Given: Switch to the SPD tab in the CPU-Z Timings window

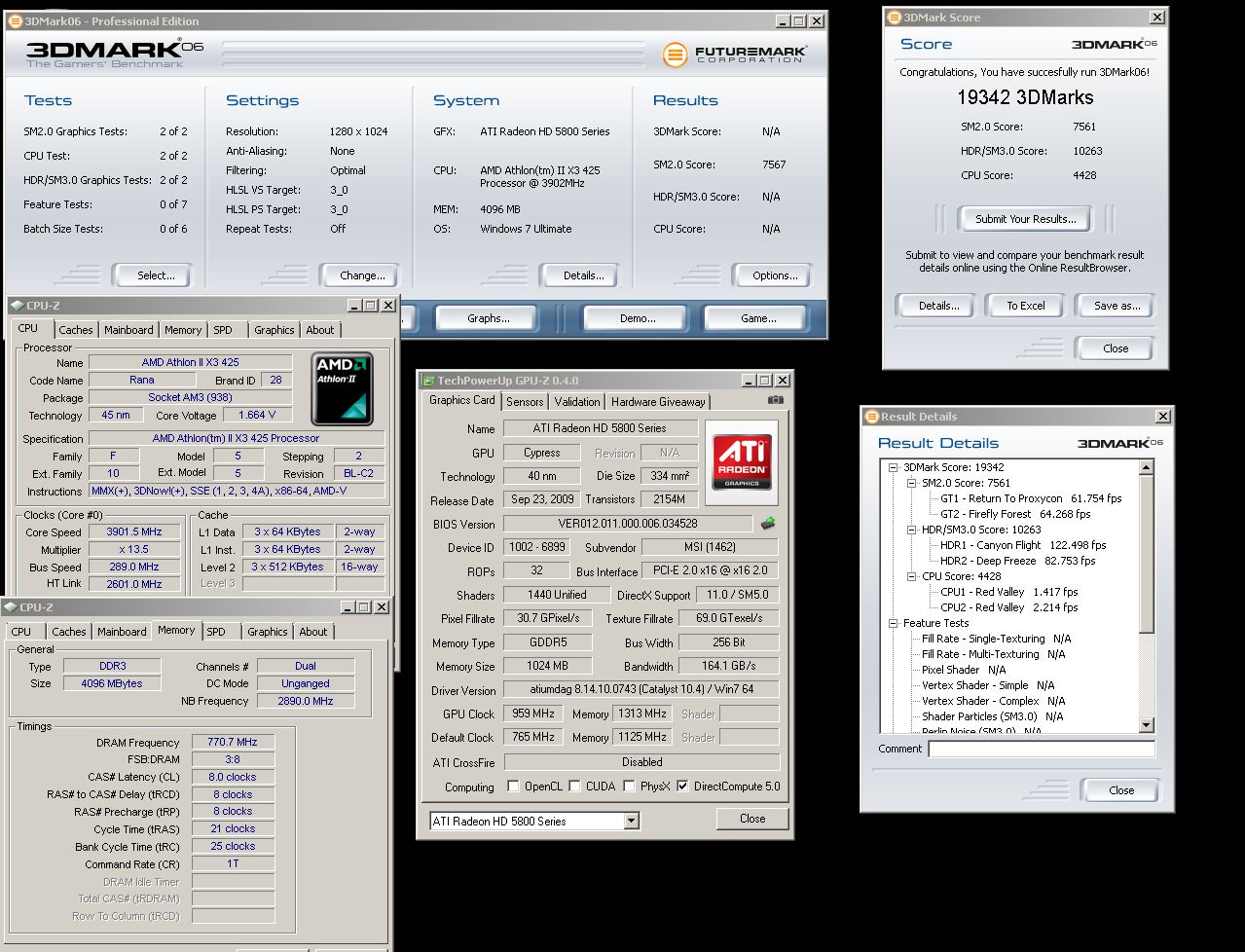Looking at the screenshot, I should (x=216, y=632).
